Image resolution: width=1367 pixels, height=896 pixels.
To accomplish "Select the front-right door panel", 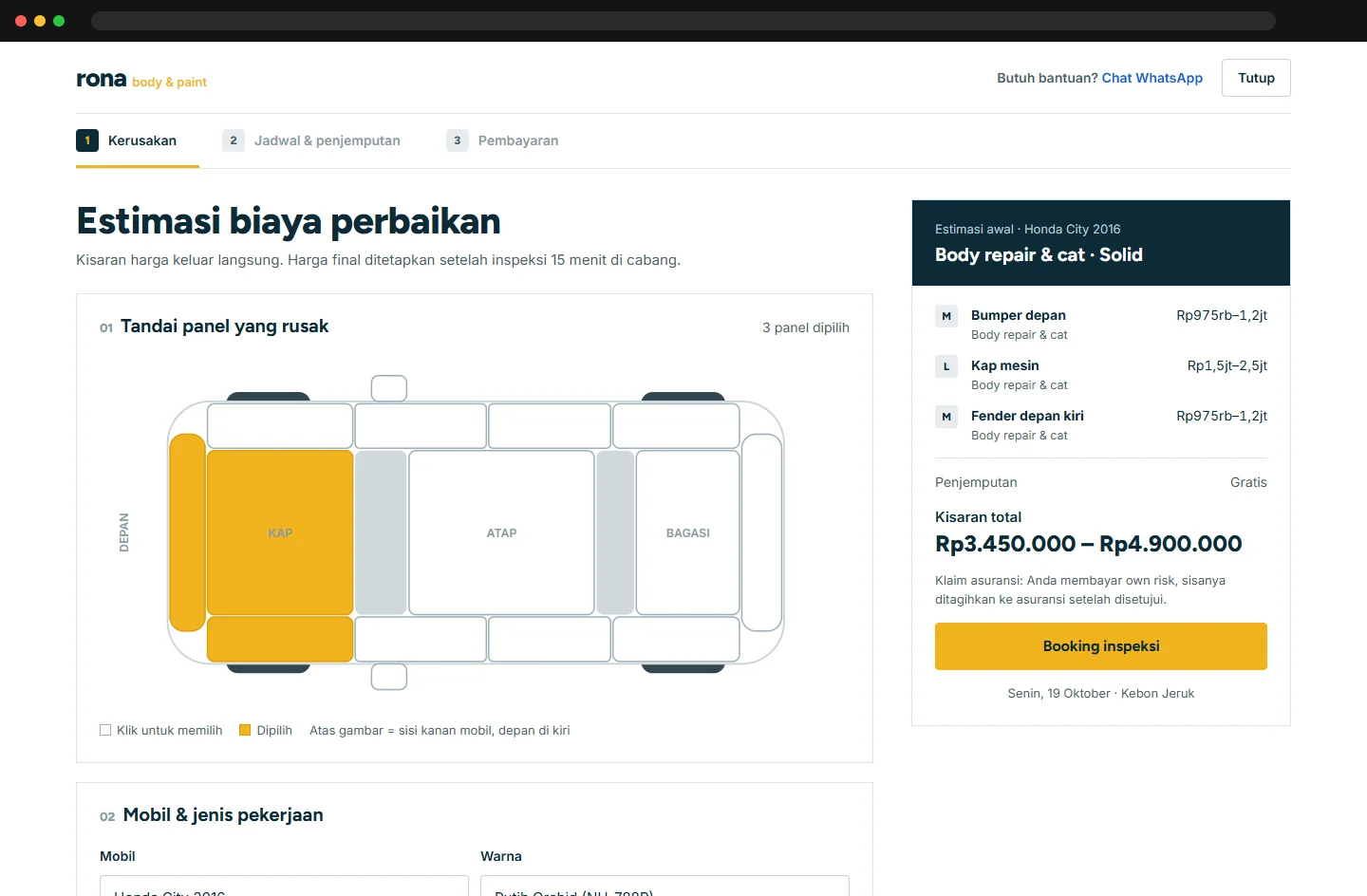I will point(421,426).
